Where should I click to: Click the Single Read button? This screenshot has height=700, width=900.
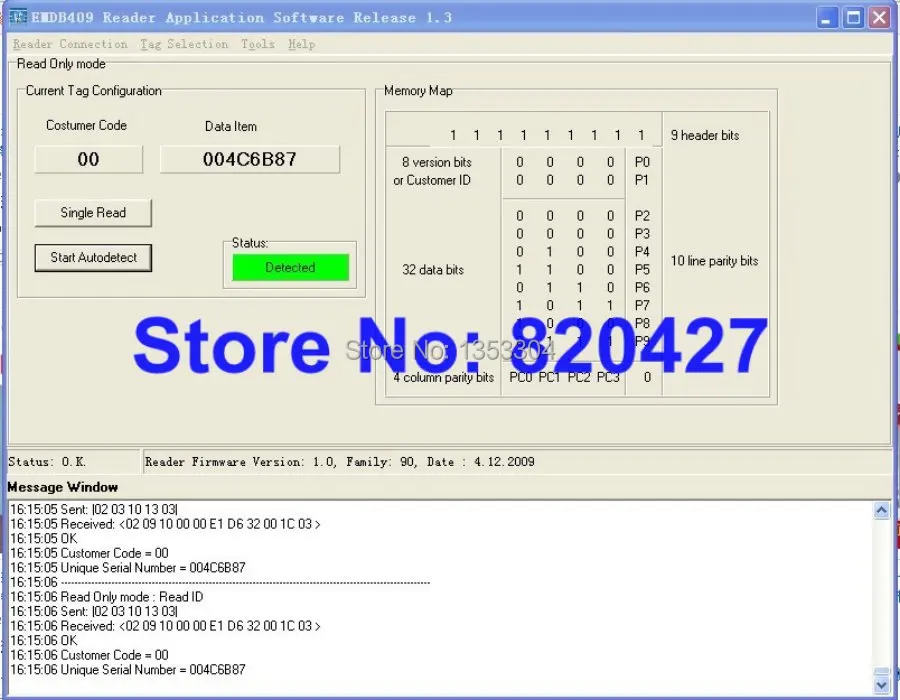(x=92, y=212)
